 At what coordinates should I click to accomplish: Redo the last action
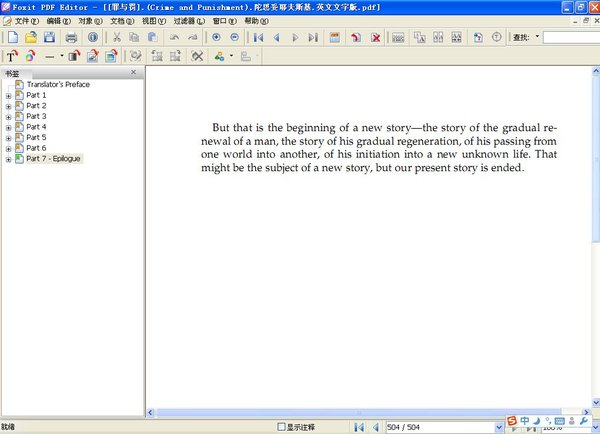(193, 37)
